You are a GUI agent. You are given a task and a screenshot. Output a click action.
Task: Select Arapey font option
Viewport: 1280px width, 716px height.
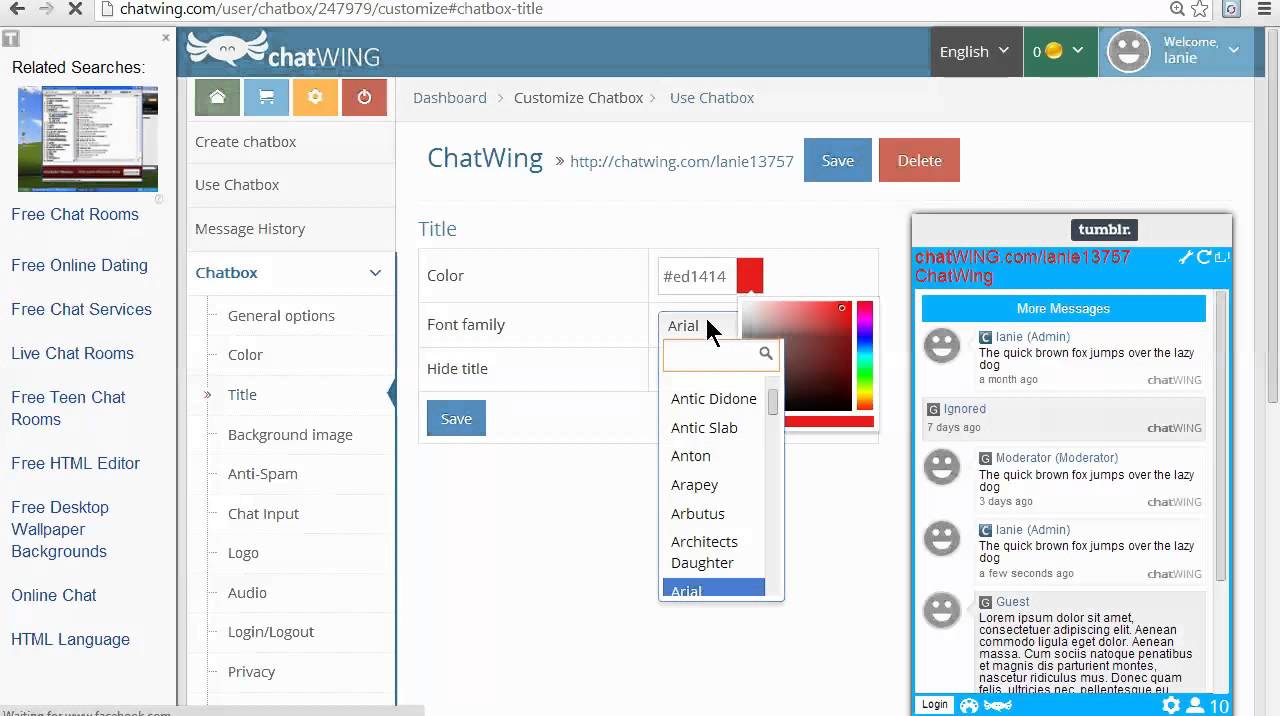[695, 484]
